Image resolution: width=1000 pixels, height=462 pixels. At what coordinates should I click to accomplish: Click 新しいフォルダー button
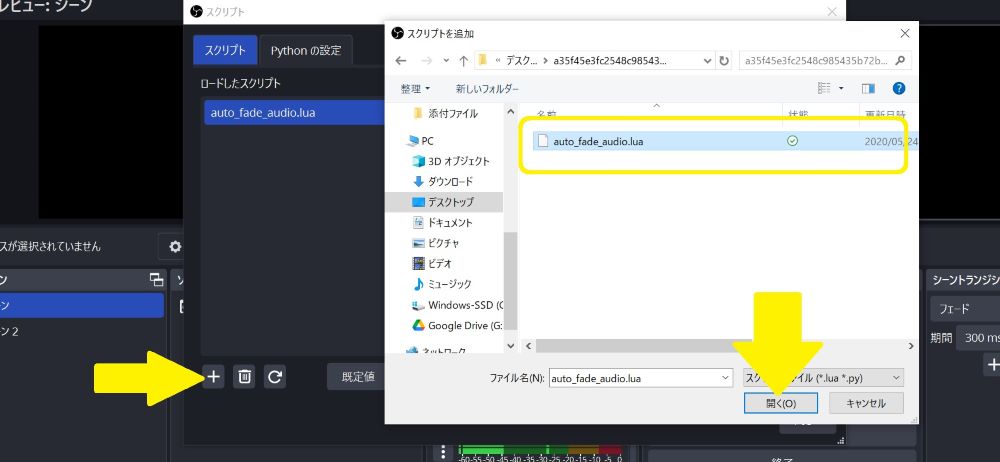[x=487, y=89]
